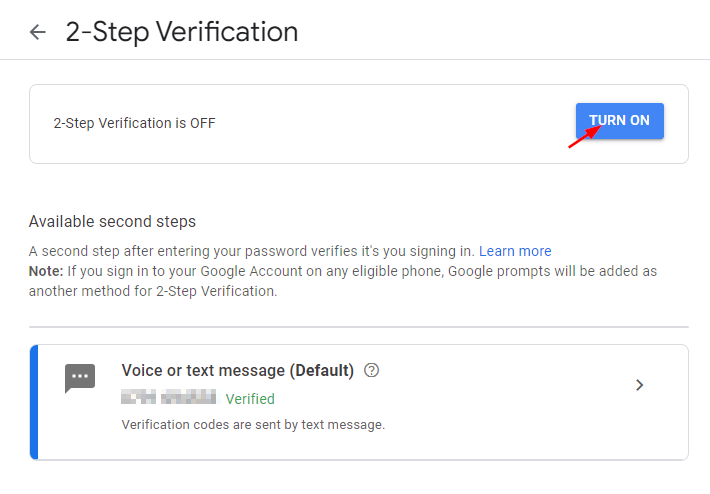Click "Verification codes are sent by text message" text
Image resolution: width=710 pixels, height=494 pixels.
point(253,425)
